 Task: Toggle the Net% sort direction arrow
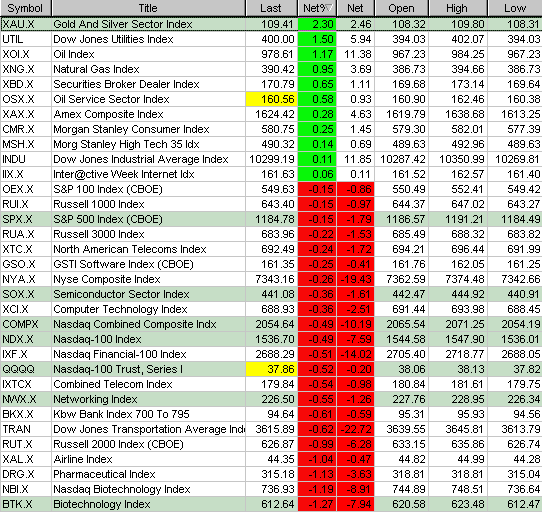pyautogui.click(x=329, y=8)
